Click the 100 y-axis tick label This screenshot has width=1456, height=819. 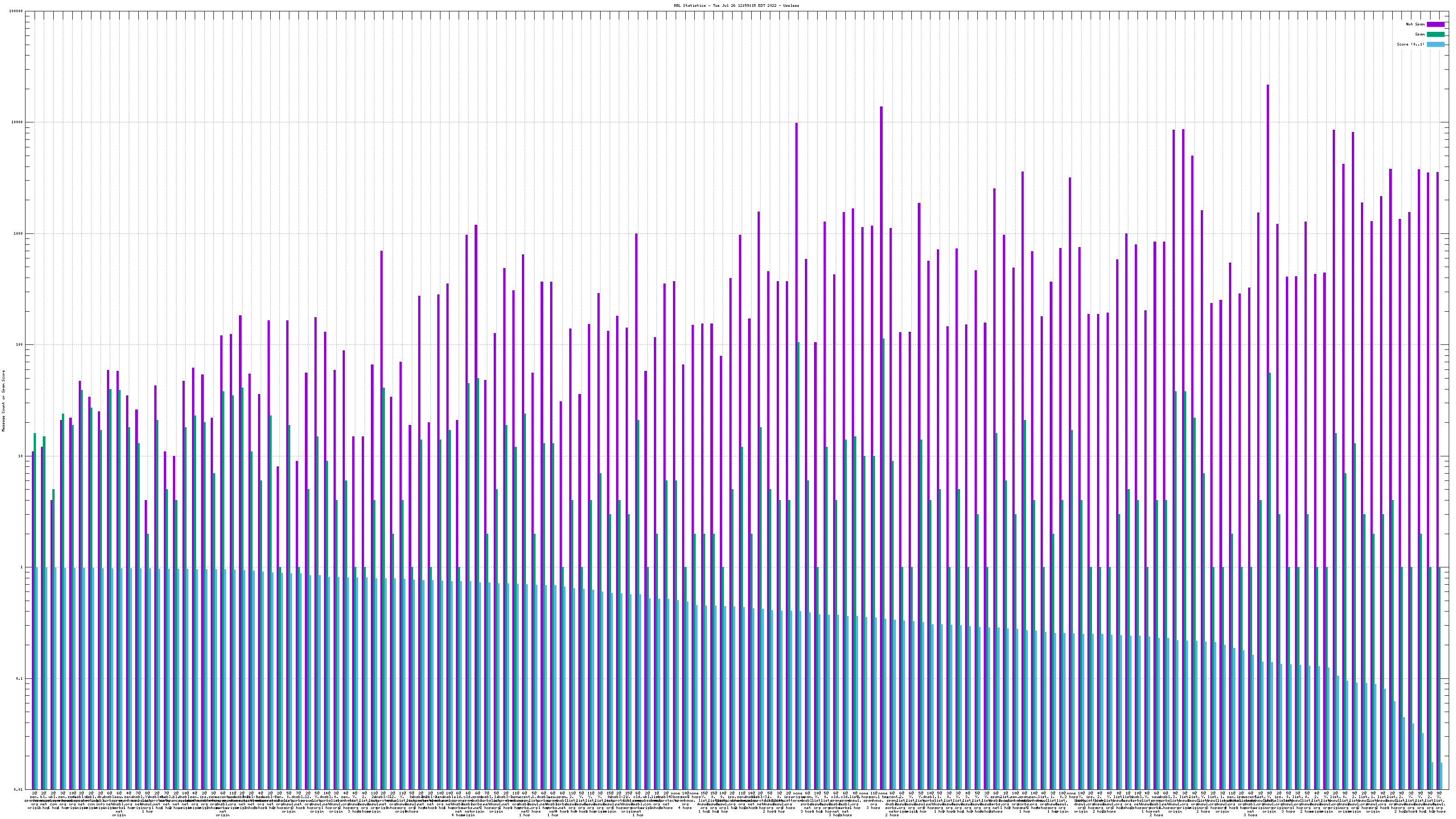[x=20, y=345]
